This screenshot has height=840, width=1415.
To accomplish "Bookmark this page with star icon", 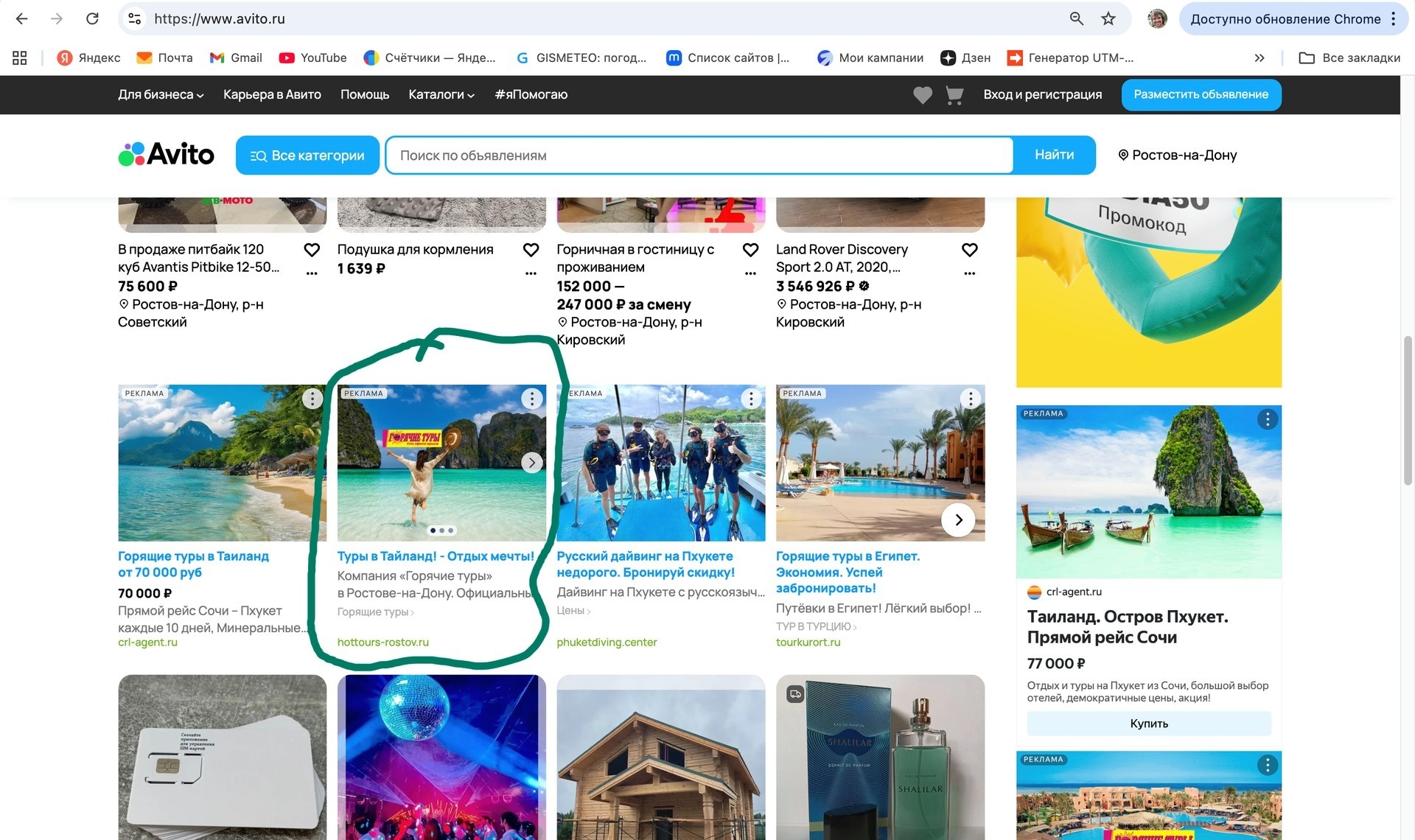I will click(x=1108, y=19).
